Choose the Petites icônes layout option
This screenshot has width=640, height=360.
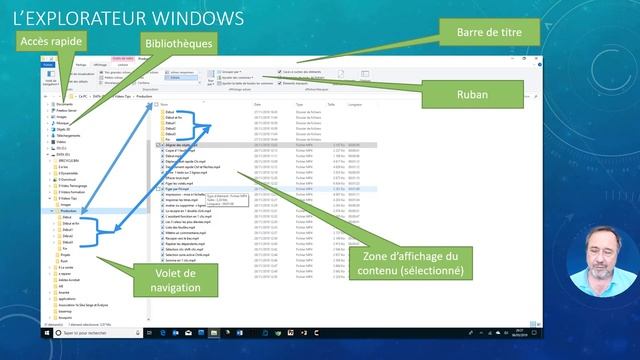(x=111, y=78)
